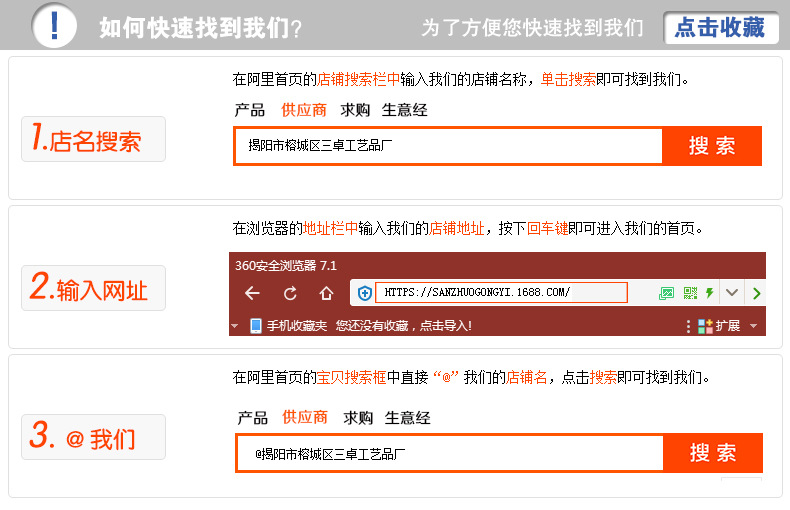Click the 2.输入网址 label button

(x=93, y=288)
